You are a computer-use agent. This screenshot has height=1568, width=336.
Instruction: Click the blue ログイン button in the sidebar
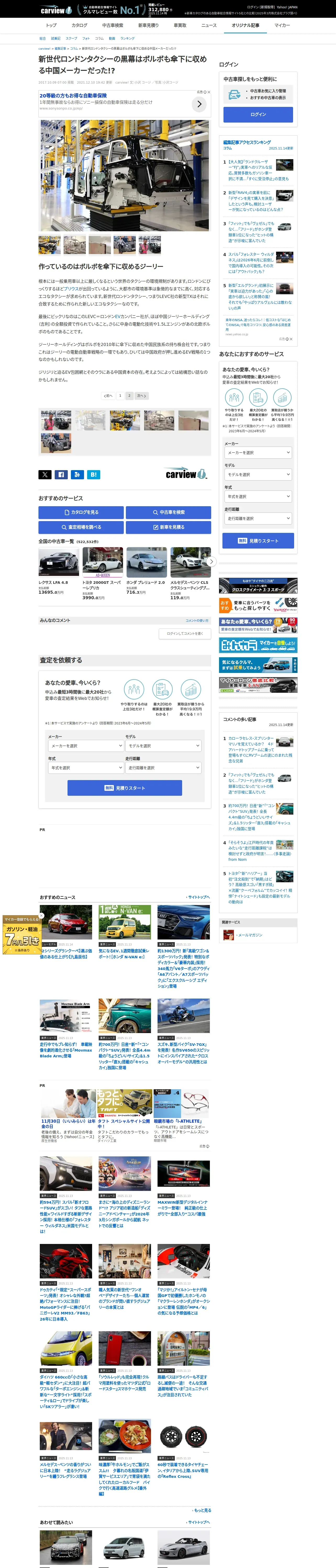pos(258,114)
